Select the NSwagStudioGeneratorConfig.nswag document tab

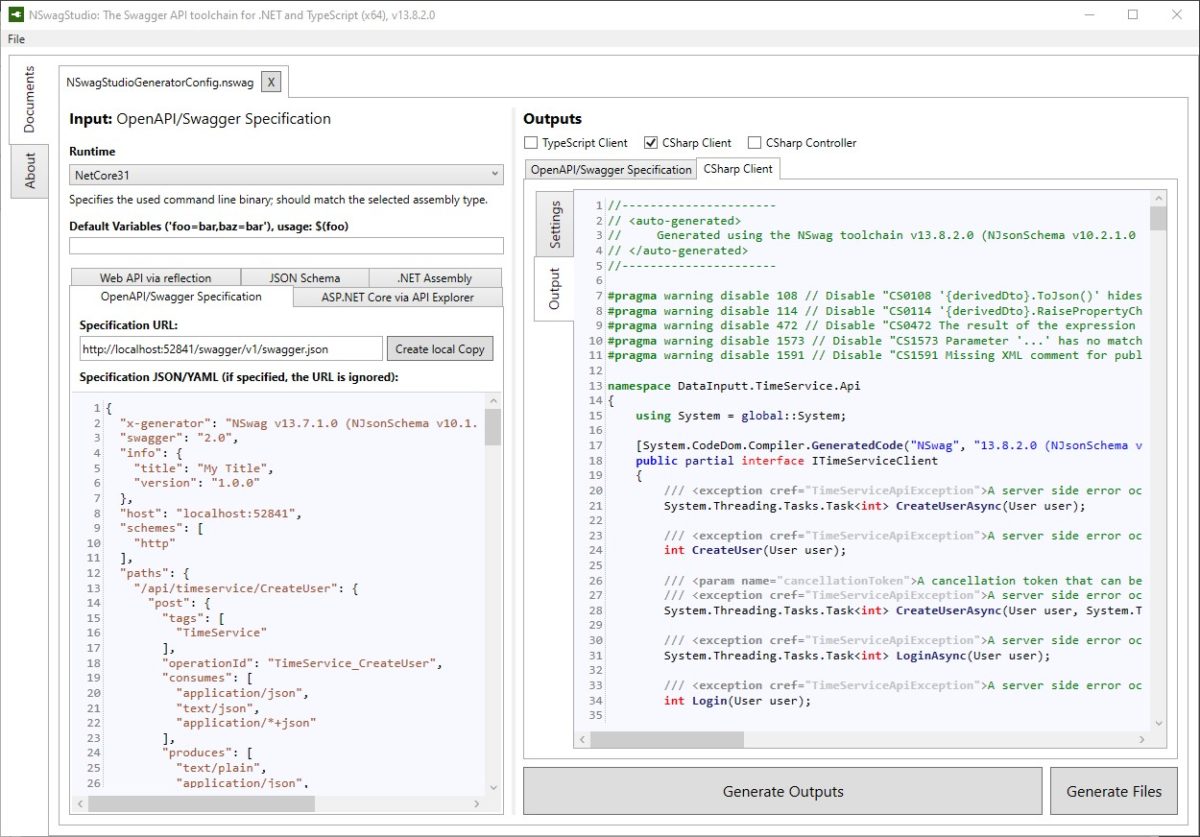(160, 83)
